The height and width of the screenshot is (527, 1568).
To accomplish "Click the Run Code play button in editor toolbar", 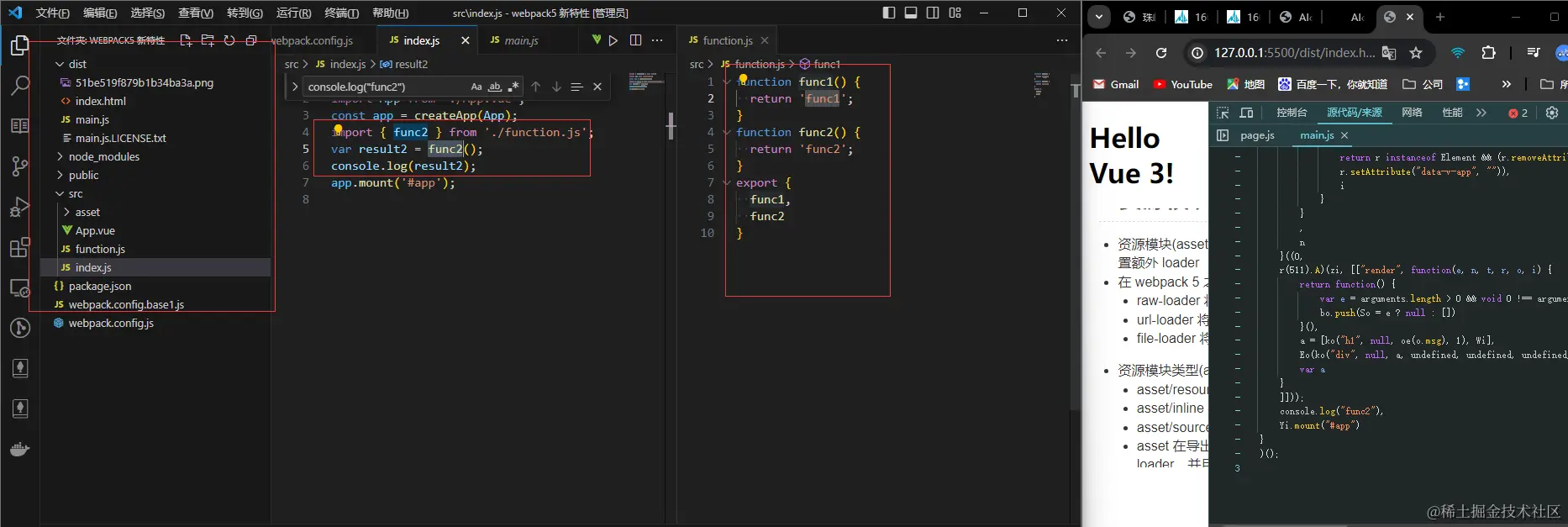I will [613, 40].
